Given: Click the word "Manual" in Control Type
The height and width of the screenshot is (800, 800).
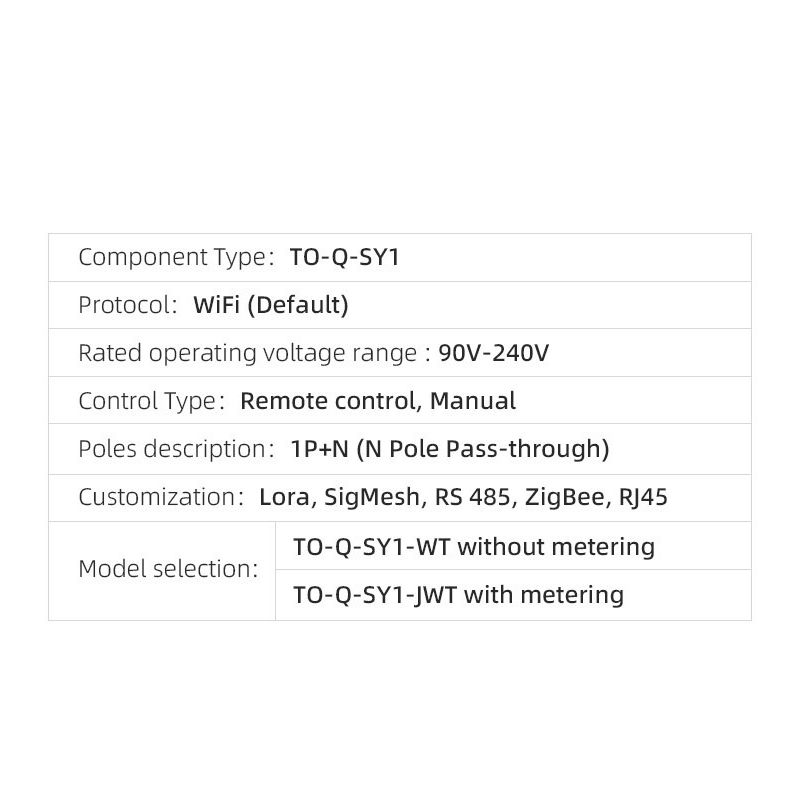Looking at the screenshot, I should [x=473, y=401].
